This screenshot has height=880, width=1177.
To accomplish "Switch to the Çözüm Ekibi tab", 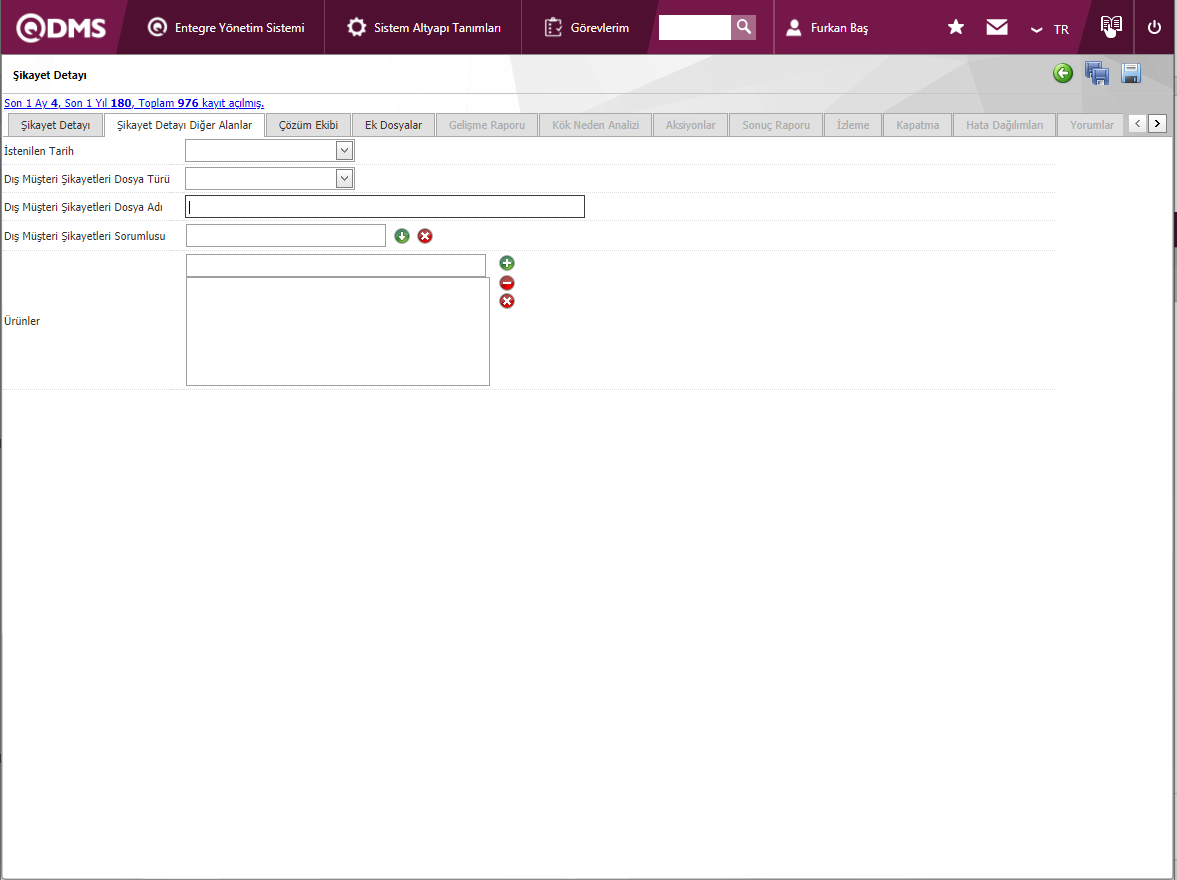I will pos(308,125).
